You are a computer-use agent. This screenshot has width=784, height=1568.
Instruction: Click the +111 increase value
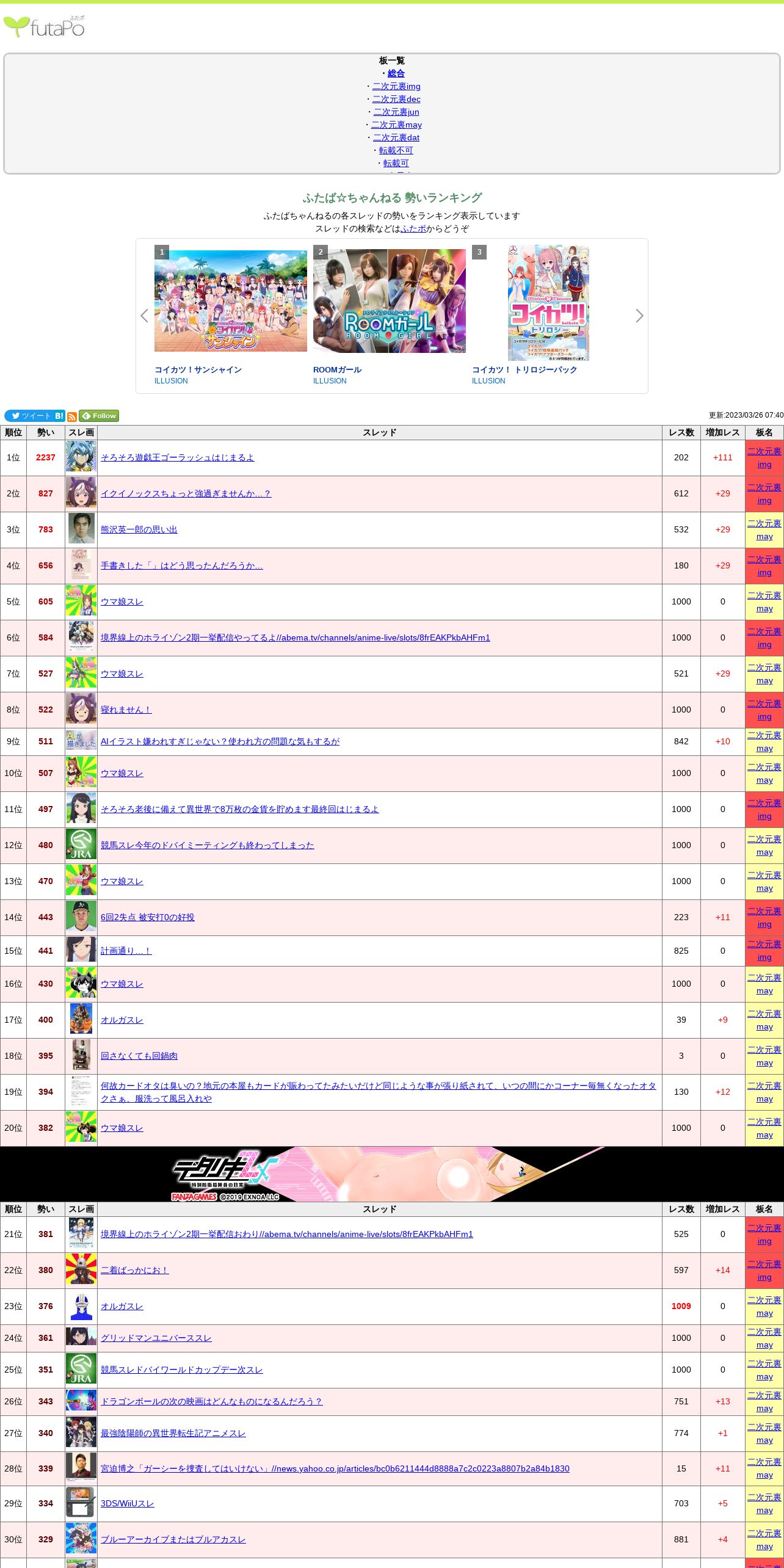click(723, 457)
